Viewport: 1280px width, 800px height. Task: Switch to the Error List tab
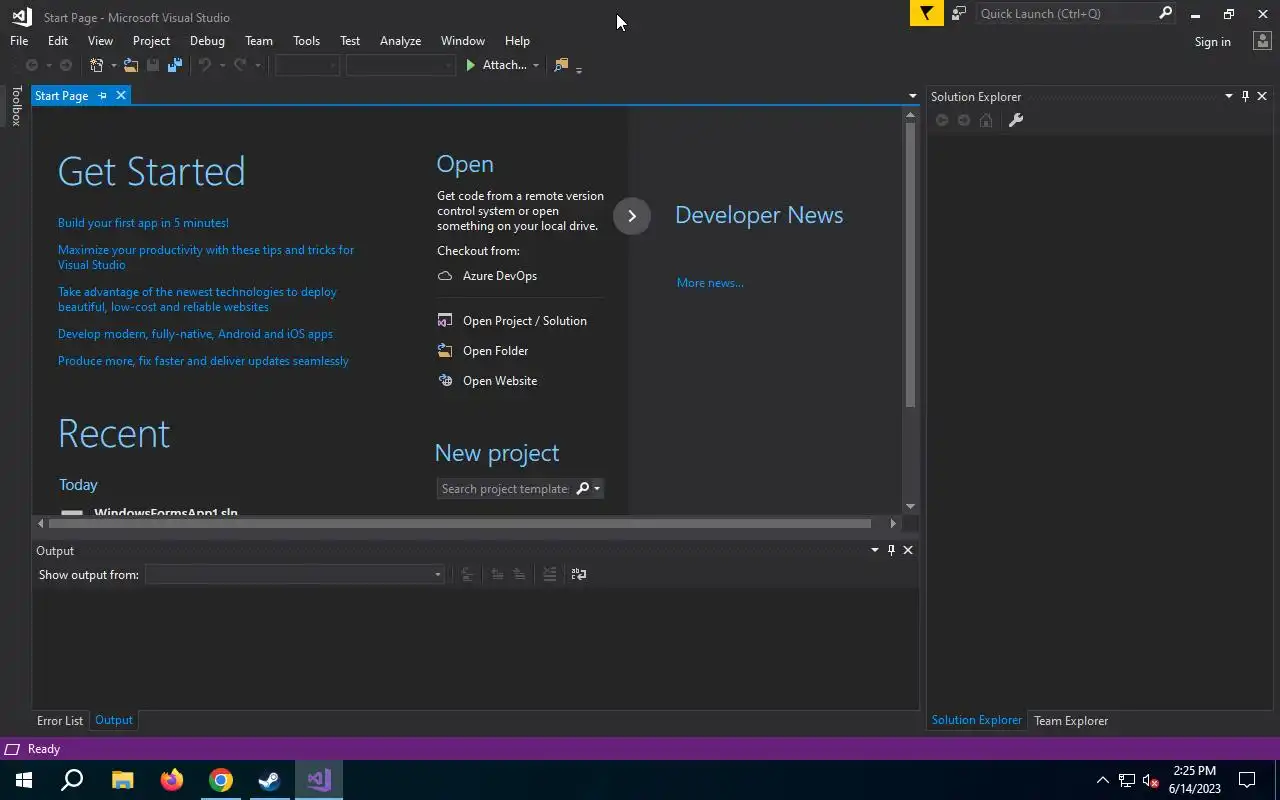60,721
